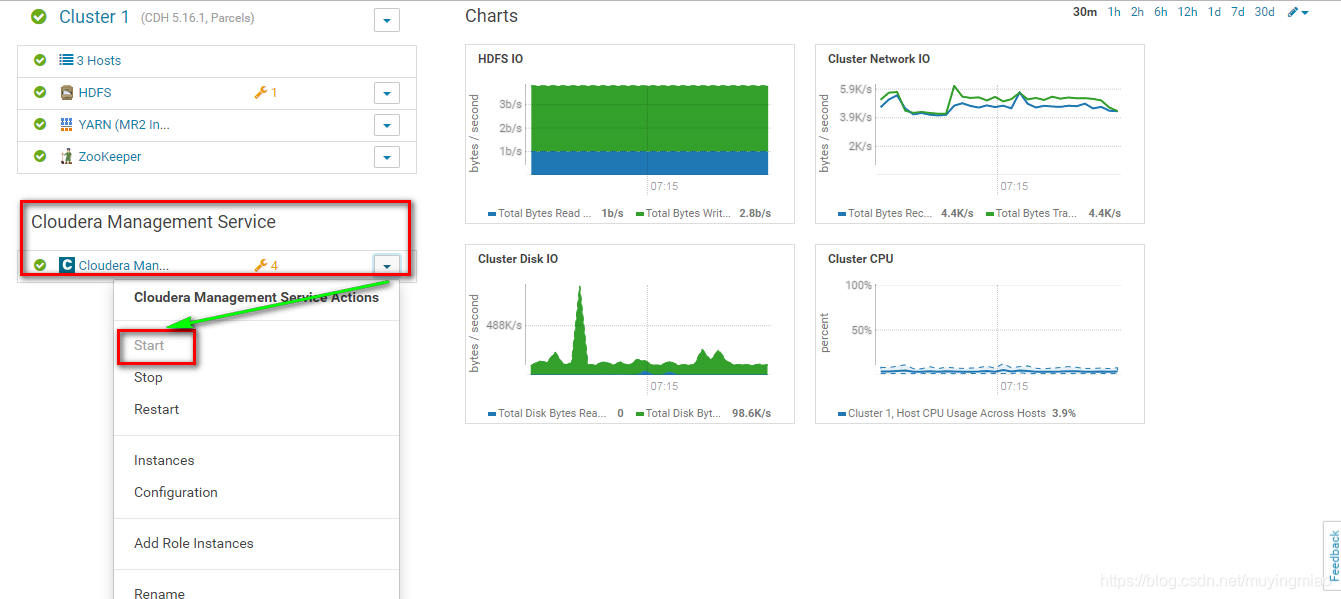Screen dimensions: 1341x599
Task: Click the Cluster CPU chart plot
Action: [999, 330]
